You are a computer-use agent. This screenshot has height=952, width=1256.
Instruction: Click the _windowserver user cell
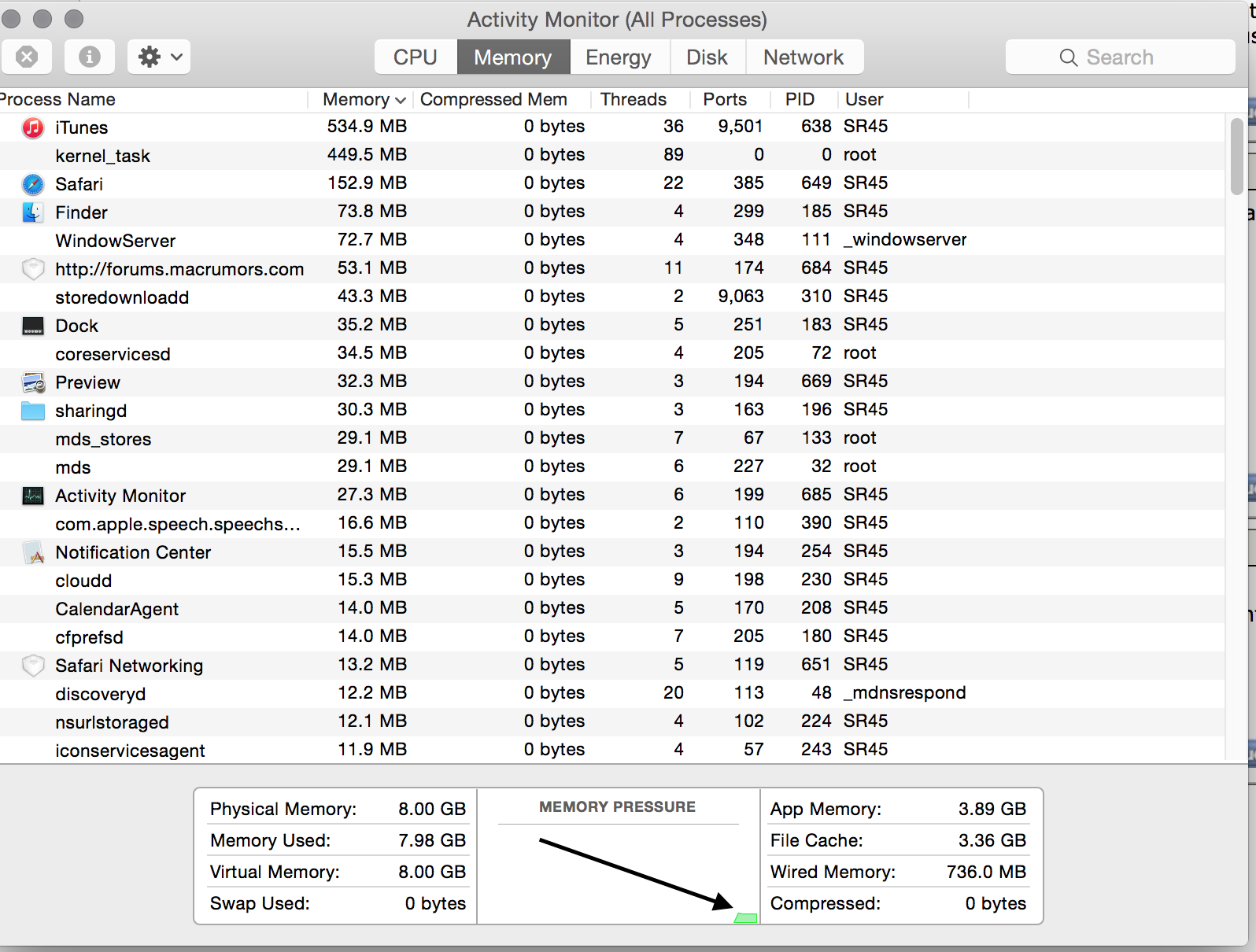tap(905, 240)
